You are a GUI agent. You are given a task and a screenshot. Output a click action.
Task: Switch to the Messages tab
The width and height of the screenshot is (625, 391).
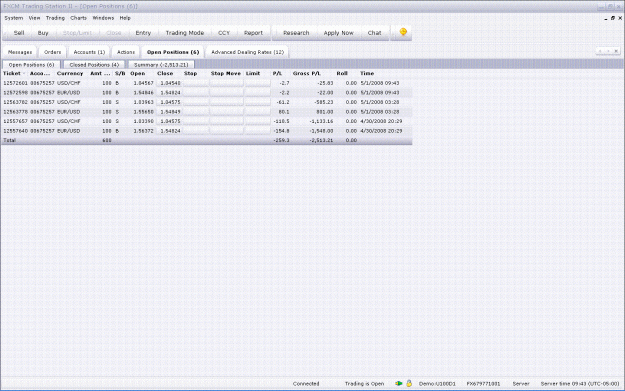20,52
